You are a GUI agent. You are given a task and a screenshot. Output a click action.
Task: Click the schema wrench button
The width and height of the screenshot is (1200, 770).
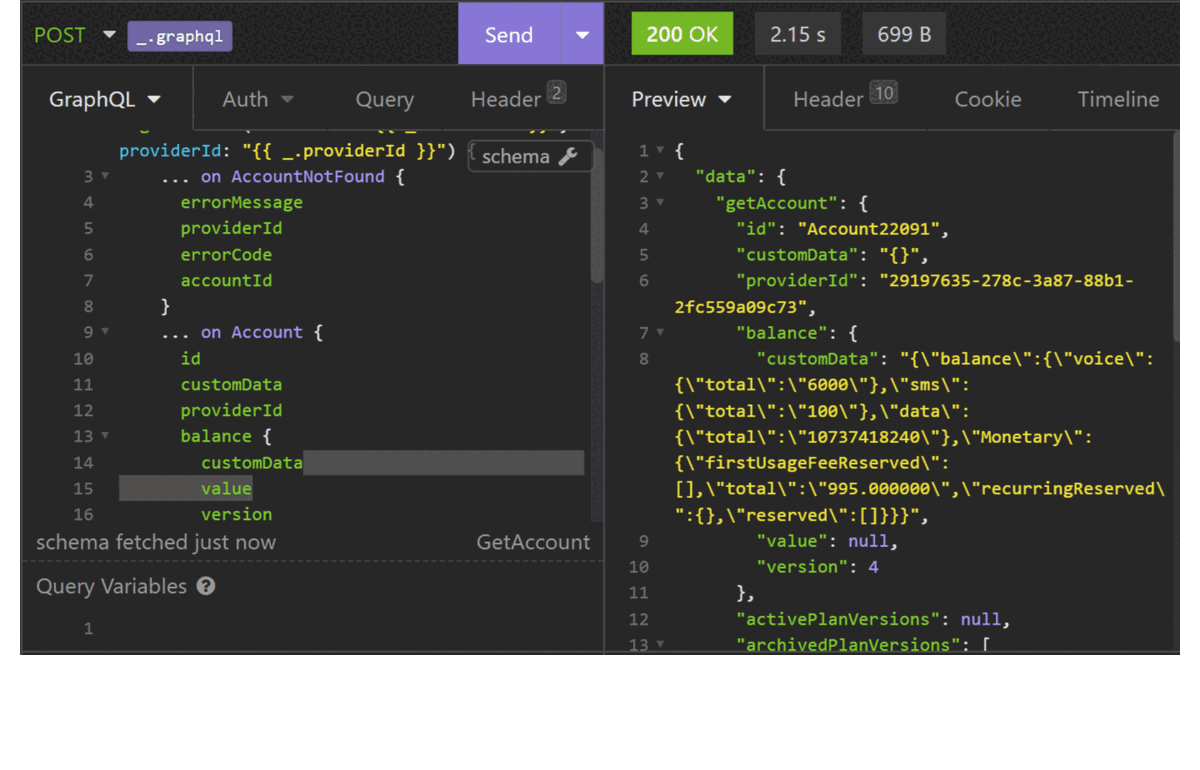coord(529,156)
